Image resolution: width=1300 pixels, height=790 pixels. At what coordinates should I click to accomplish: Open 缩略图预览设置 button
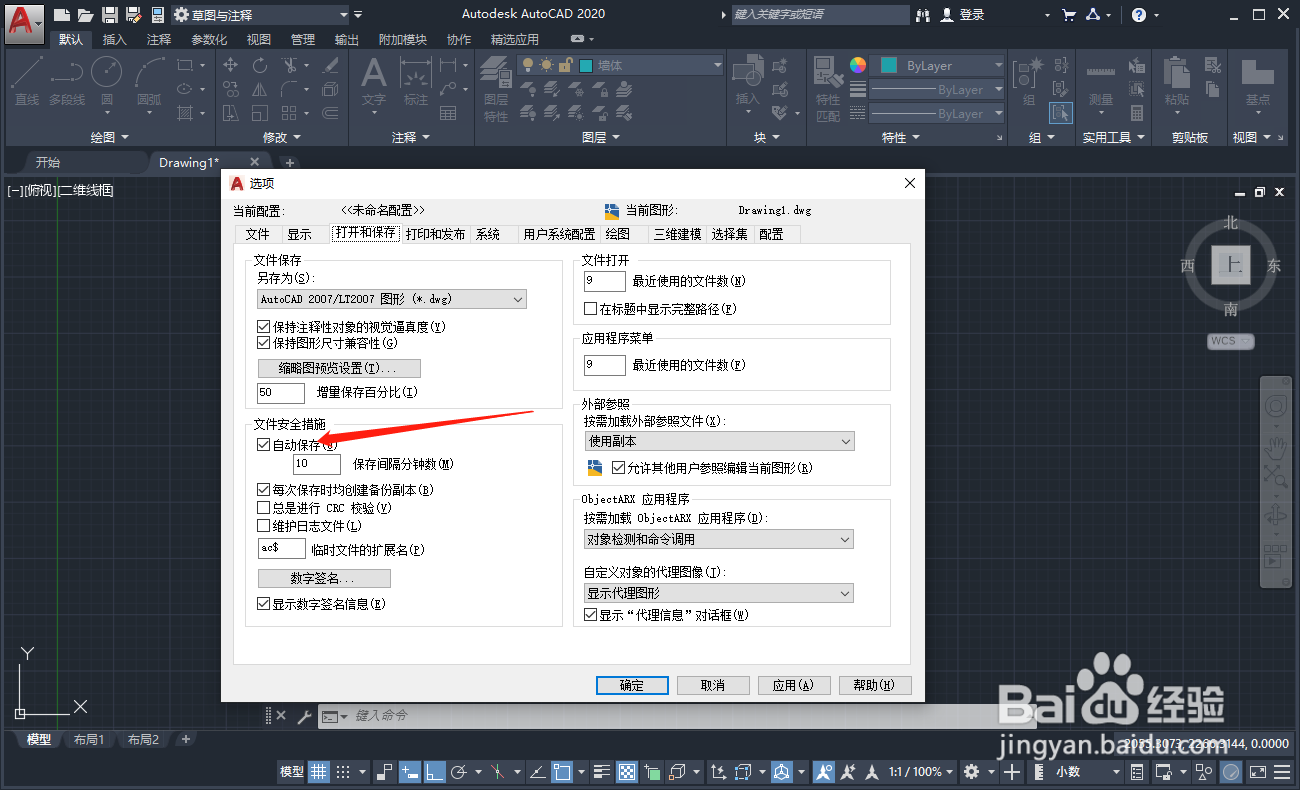(x=339, y=368)
